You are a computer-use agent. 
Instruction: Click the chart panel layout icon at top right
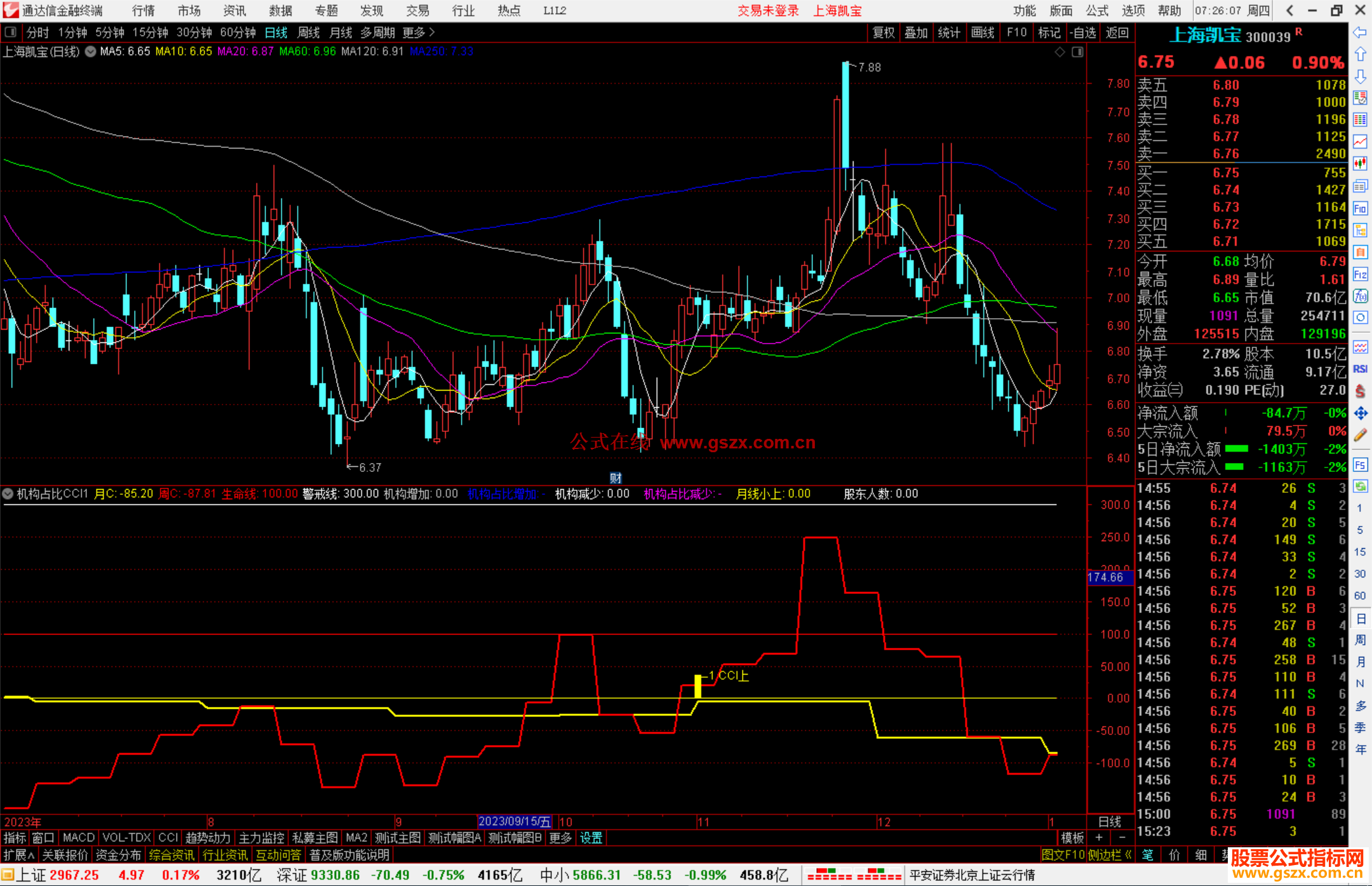pos(1077,52)
